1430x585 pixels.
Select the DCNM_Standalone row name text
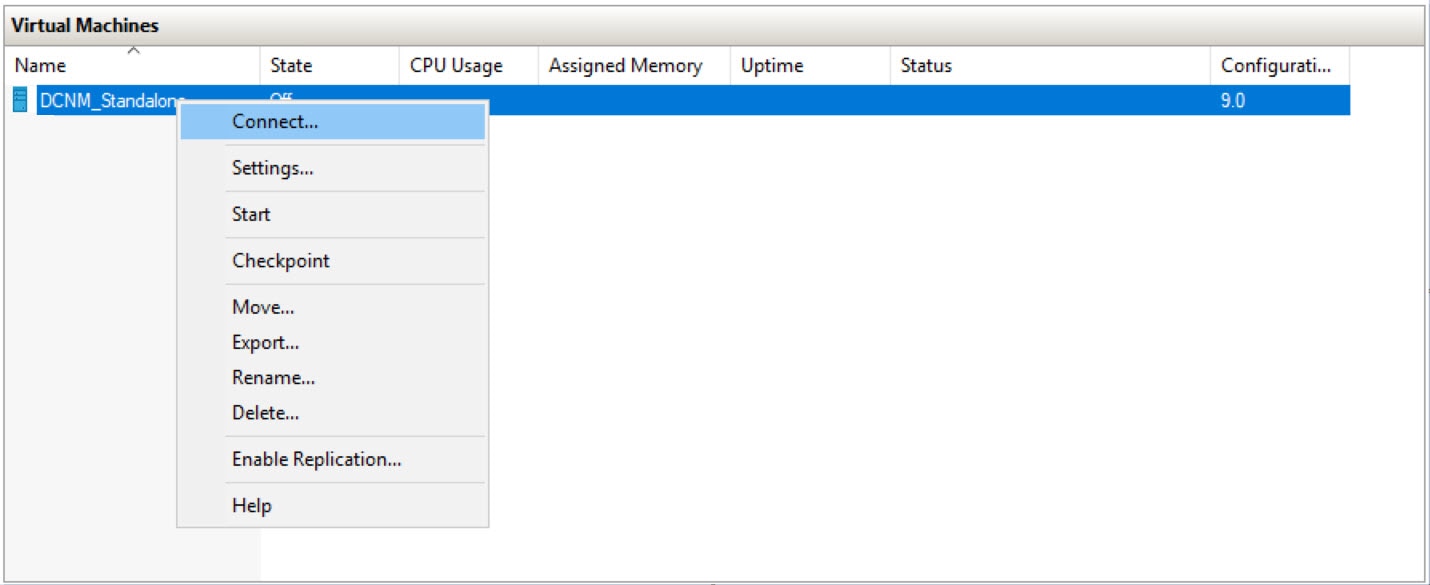tap(108, 100)
